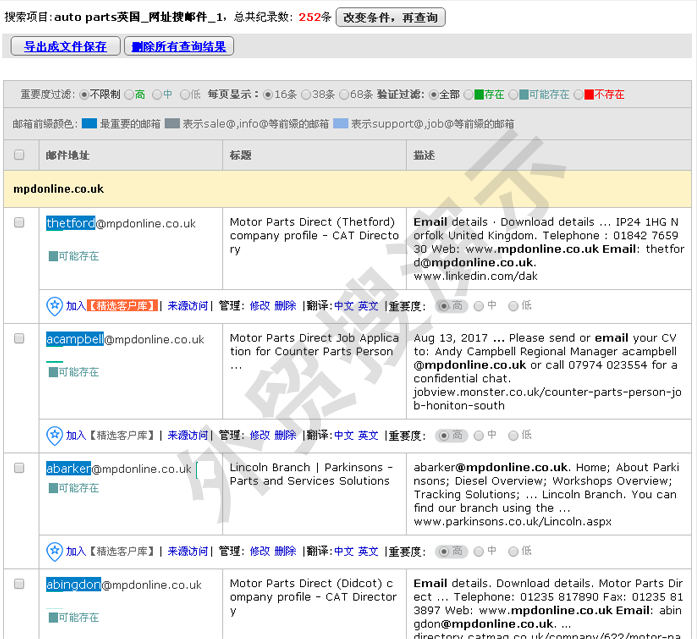Set acampbell row importance to 低

click(513, 435)
